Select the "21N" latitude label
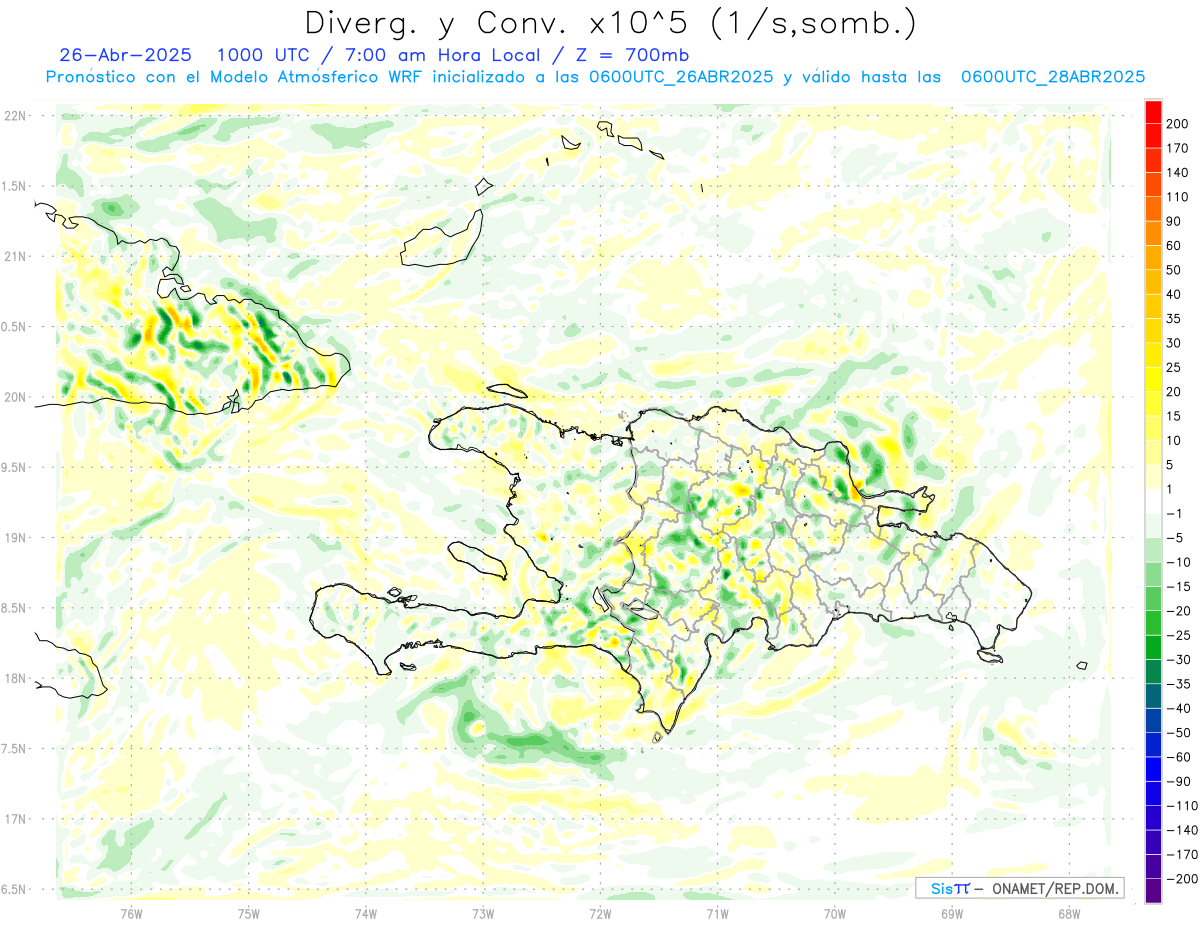 coord(14,257)
